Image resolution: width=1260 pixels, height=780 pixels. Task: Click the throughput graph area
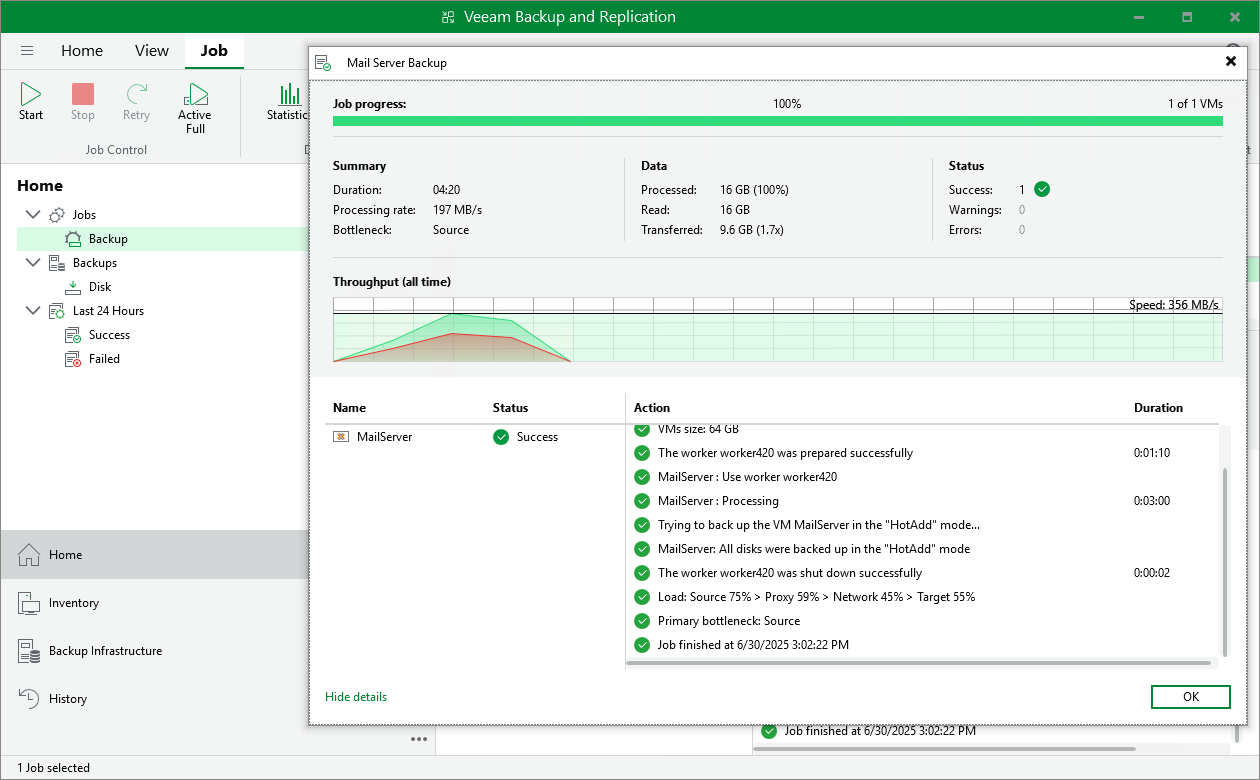777,329
